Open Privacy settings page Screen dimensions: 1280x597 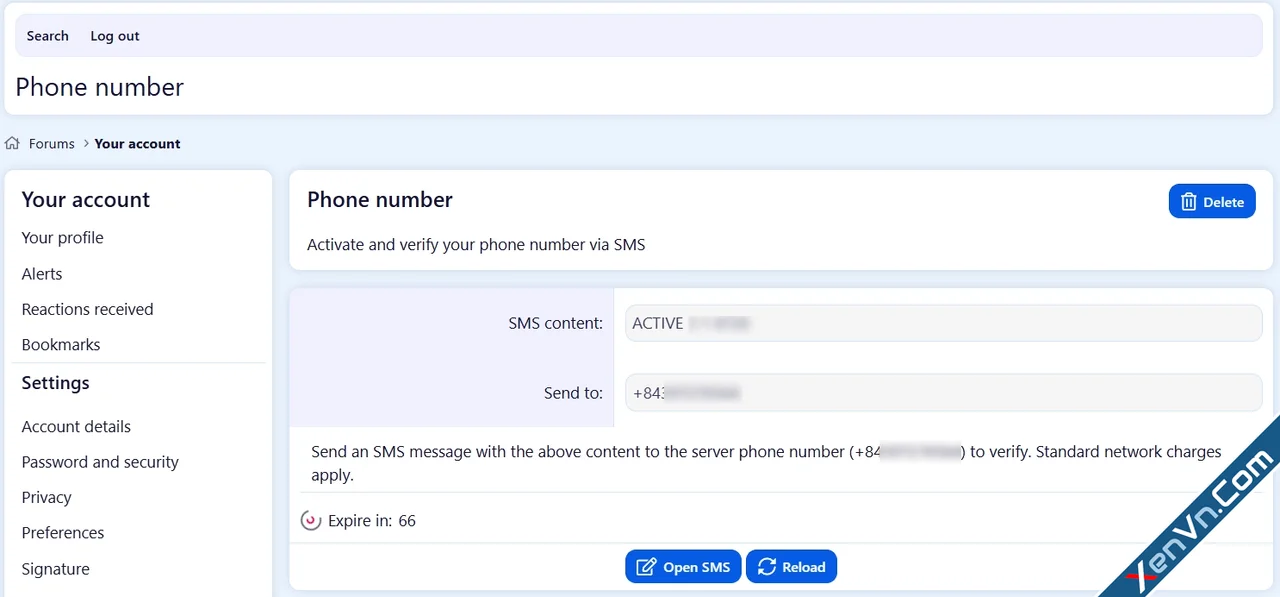[47, 497]
